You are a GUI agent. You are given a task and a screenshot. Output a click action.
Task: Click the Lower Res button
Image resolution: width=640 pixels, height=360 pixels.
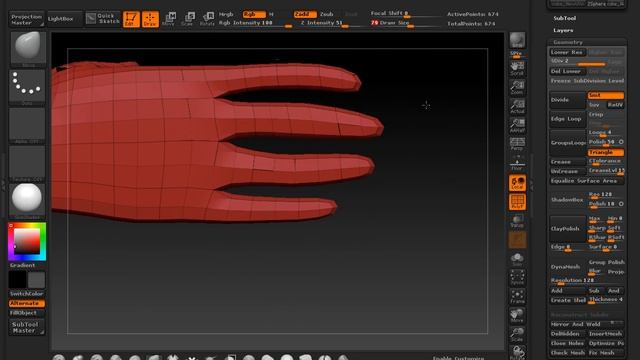point(567,52)
